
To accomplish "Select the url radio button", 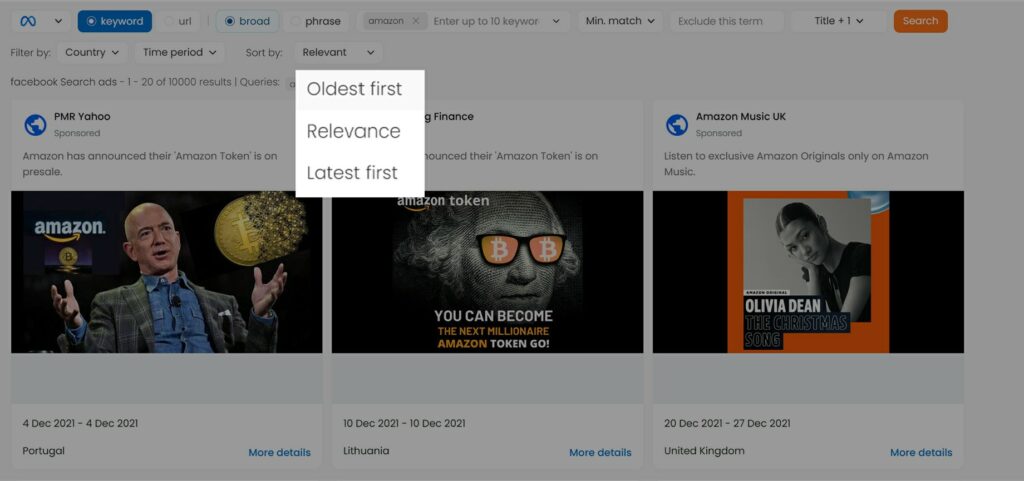I will pos(178,21).
